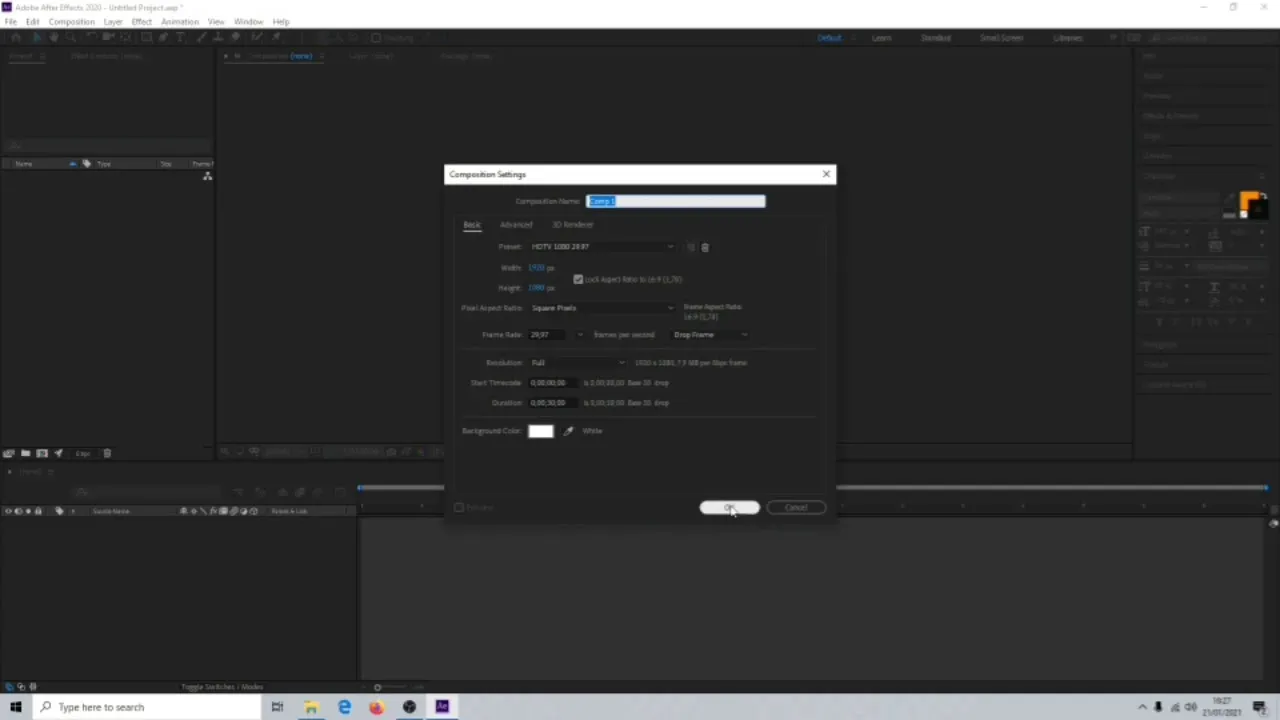Click the Home icon in the toolbar
Viewport: 1280px width, 720px height.
coord(14,38)
